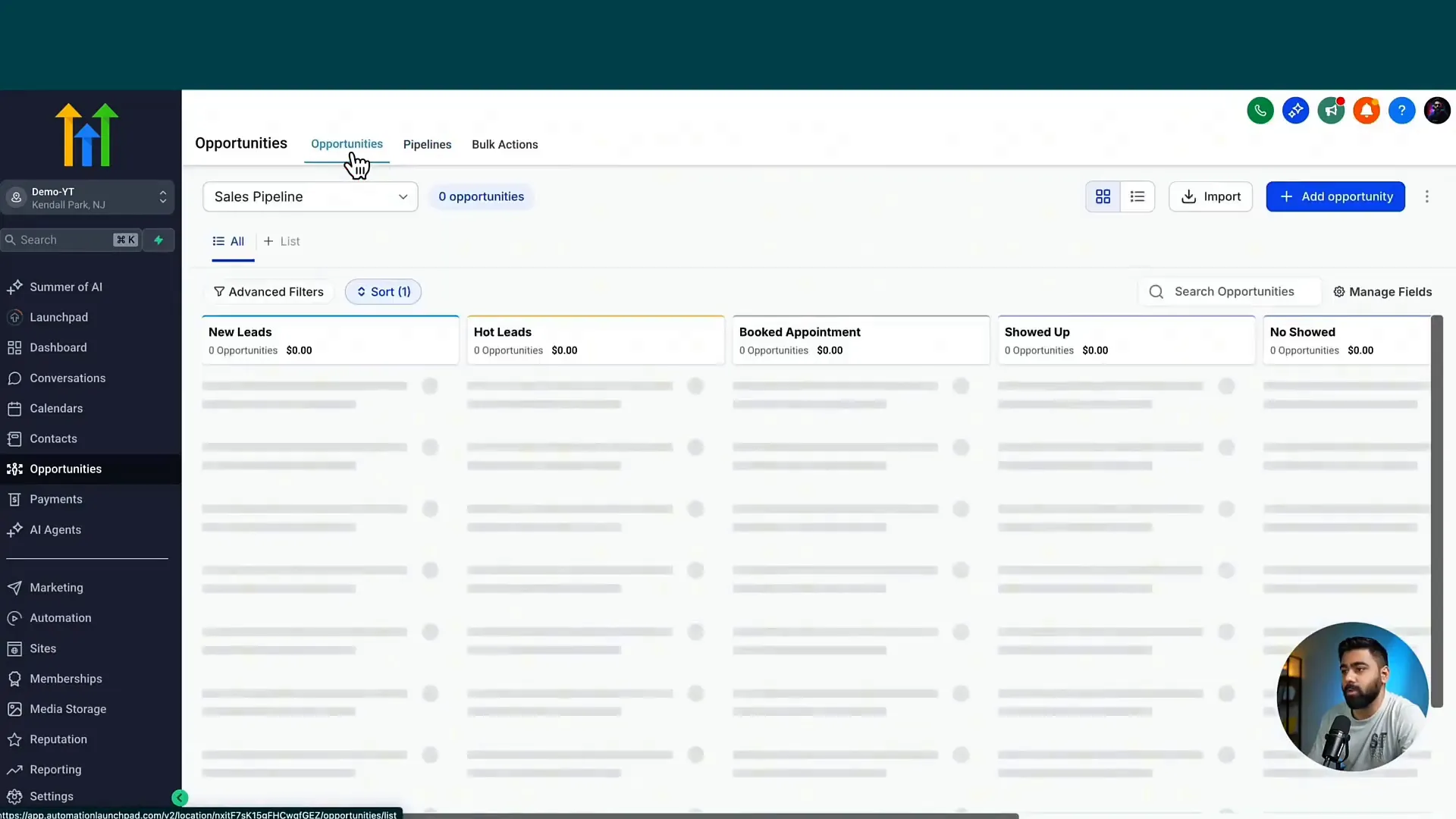Select the Opportunities tab

pyautogui.click(x=347, y=144)
